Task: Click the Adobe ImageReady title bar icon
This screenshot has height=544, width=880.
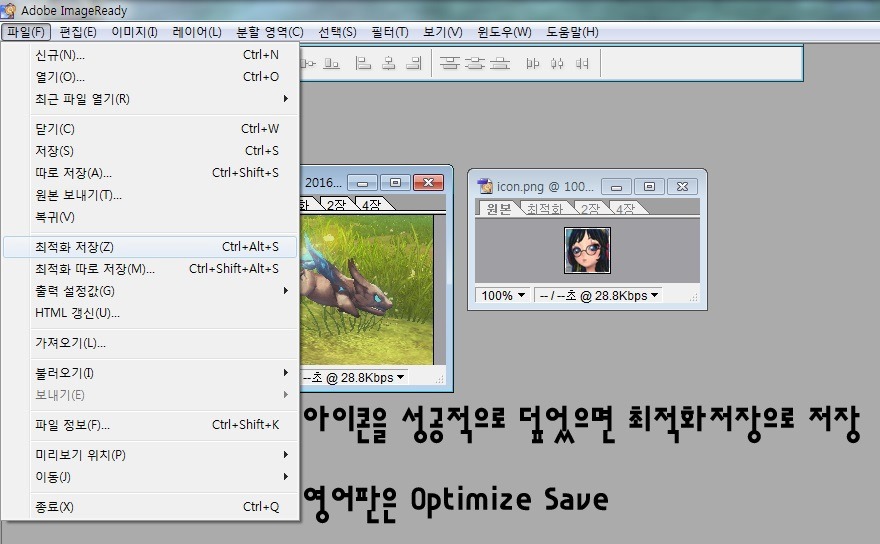Action: click(8, 10)
